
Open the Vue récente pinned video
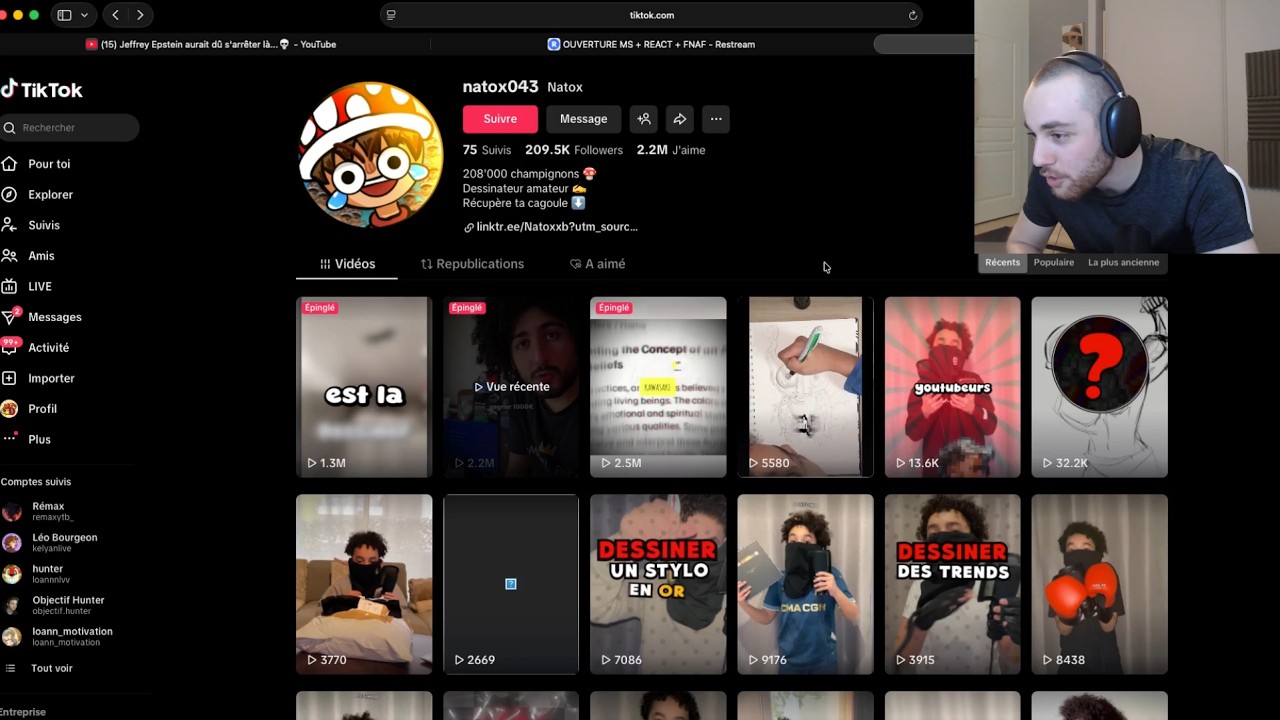click(511, 387)
